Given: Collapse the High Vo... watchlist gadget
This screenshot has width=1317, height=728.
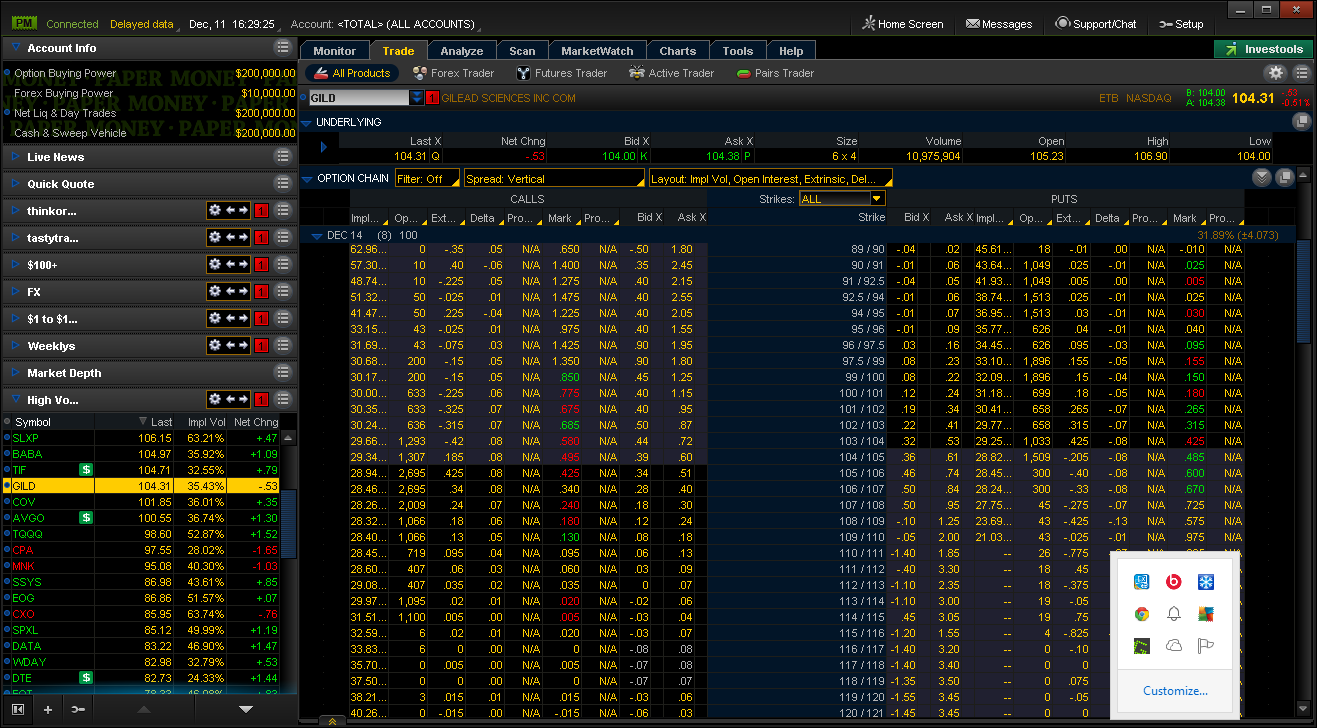Looking at the screenshot, I should tap(16, 400).
